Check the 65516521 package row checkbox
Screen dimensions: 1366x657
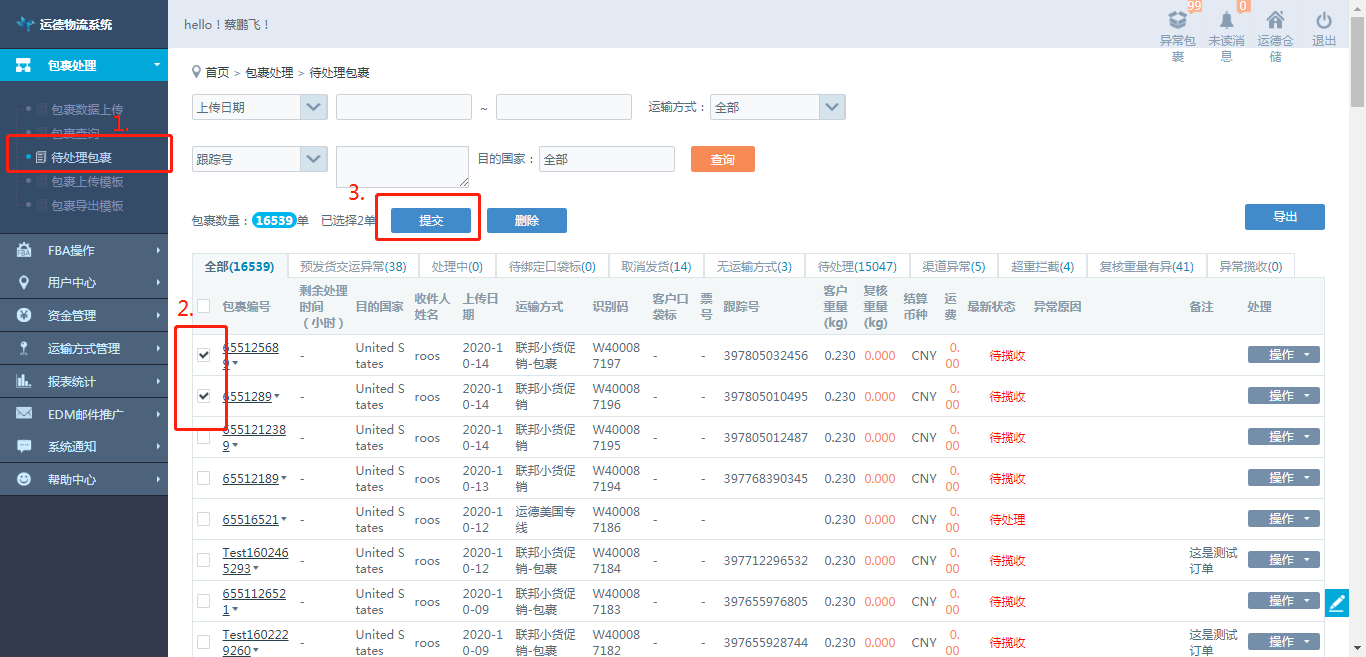204,519
